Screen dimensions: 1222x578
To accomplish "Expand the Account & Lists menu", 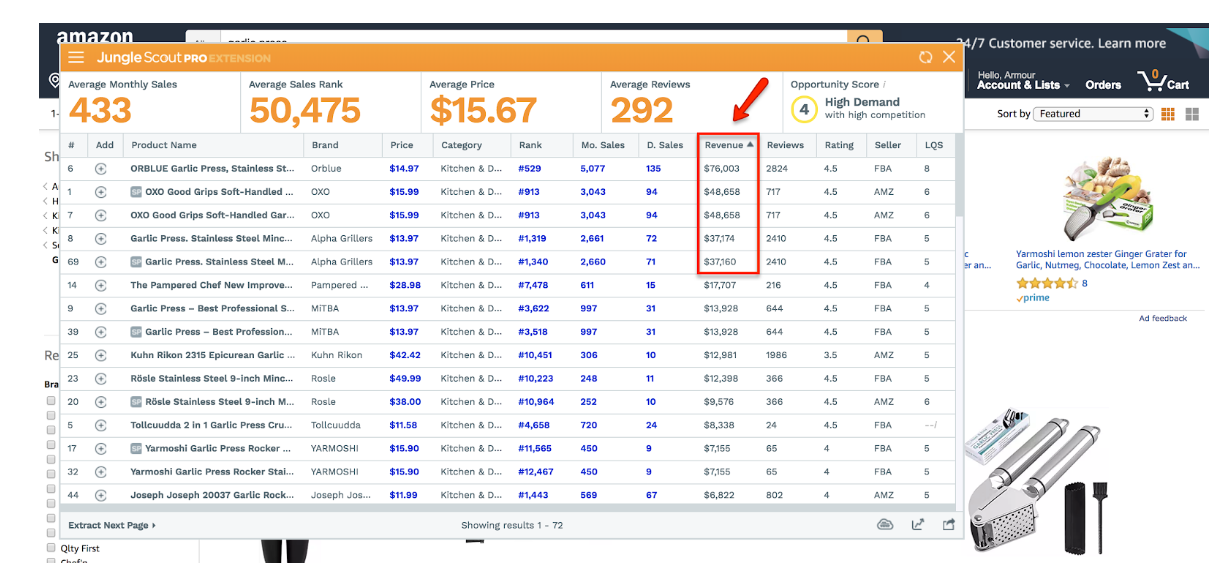I will pos(1022,85).
